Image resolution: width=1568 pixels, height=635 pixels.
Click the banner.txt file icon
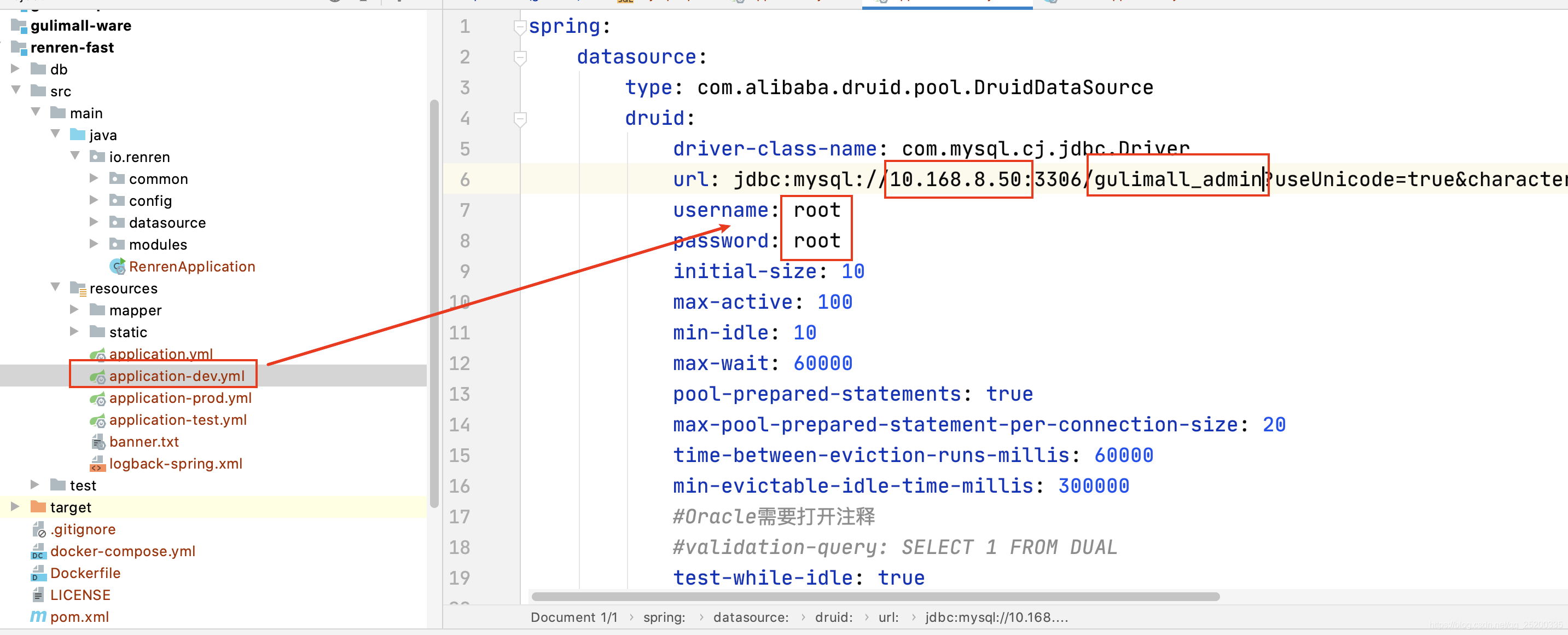pyautogui.click(x=97, y=441)
